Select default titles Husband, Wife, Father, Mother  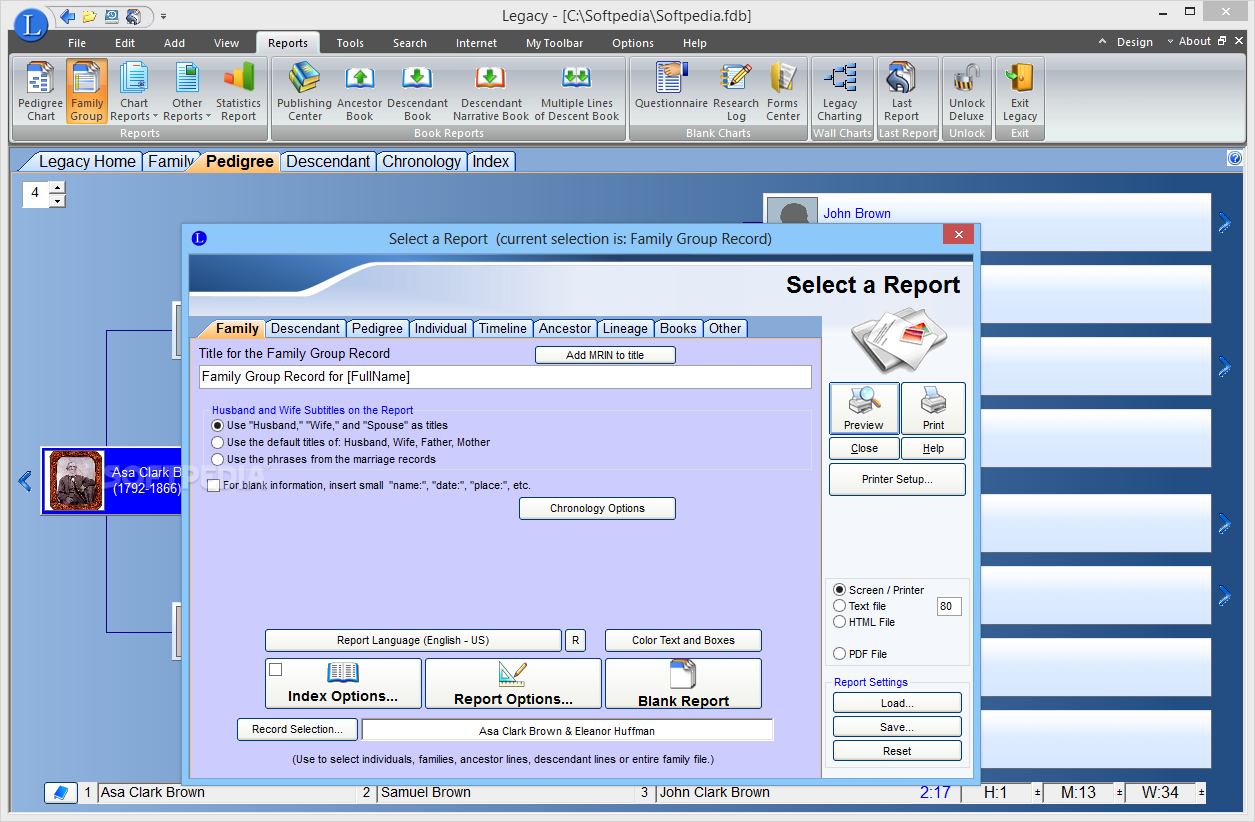217,442
